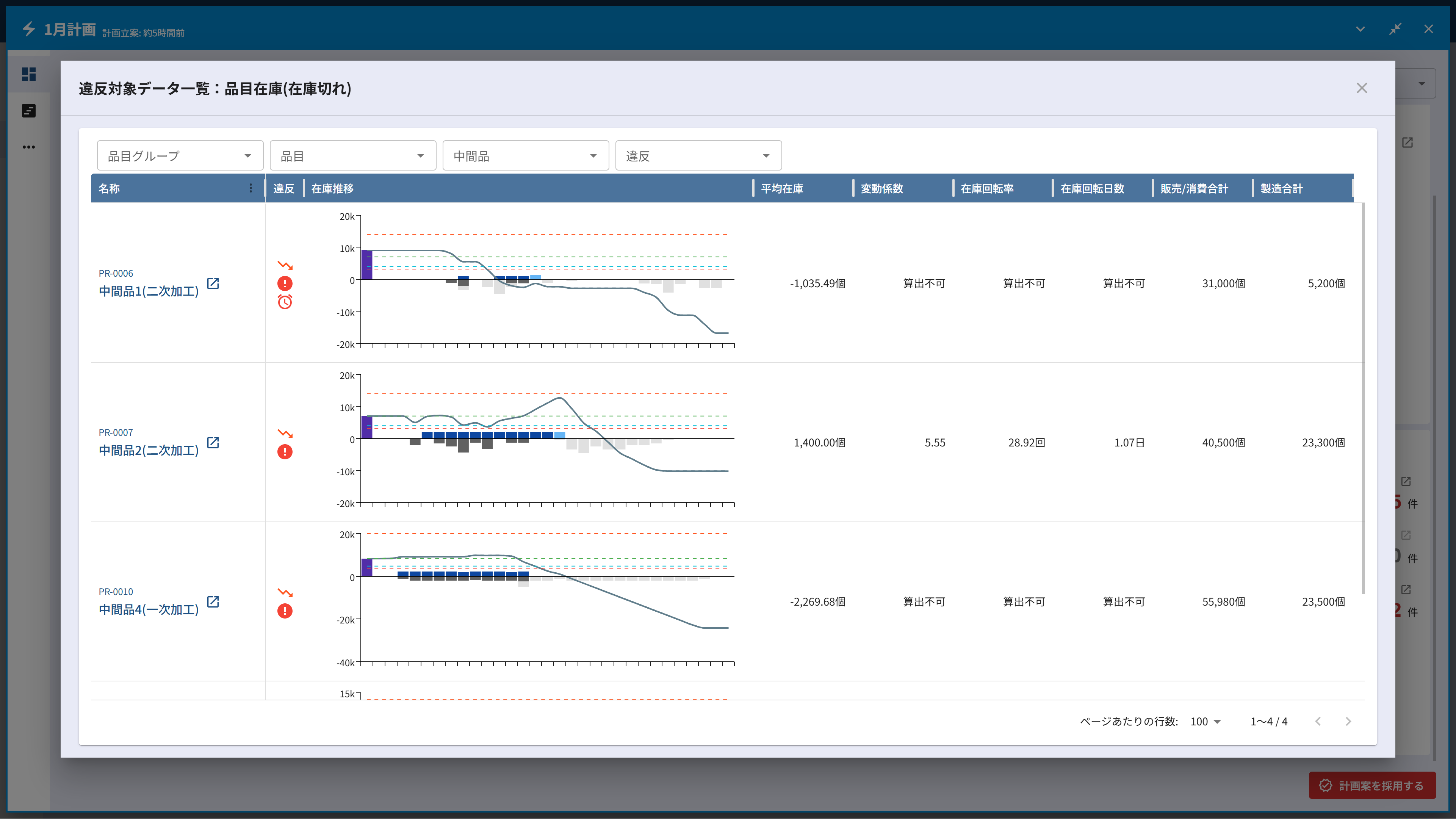This screenshot has width=1456, height=819.
Task: Click downward trend icon in 中間品4 row
Action: click(x=285, y=593)
